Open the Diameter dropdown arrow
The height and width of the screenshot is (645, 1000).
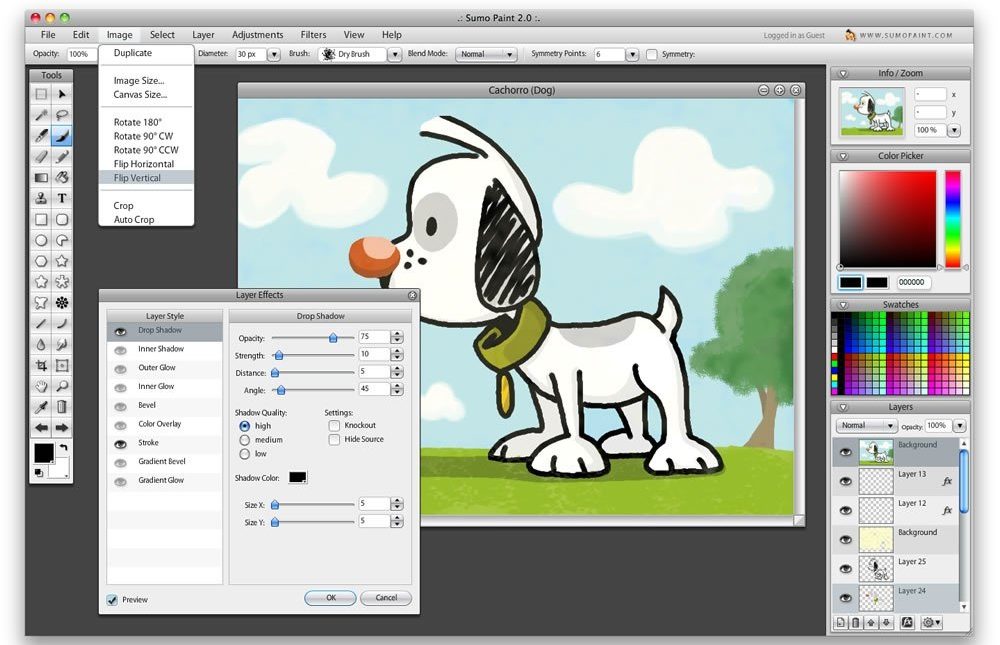(x=274, y=55)
